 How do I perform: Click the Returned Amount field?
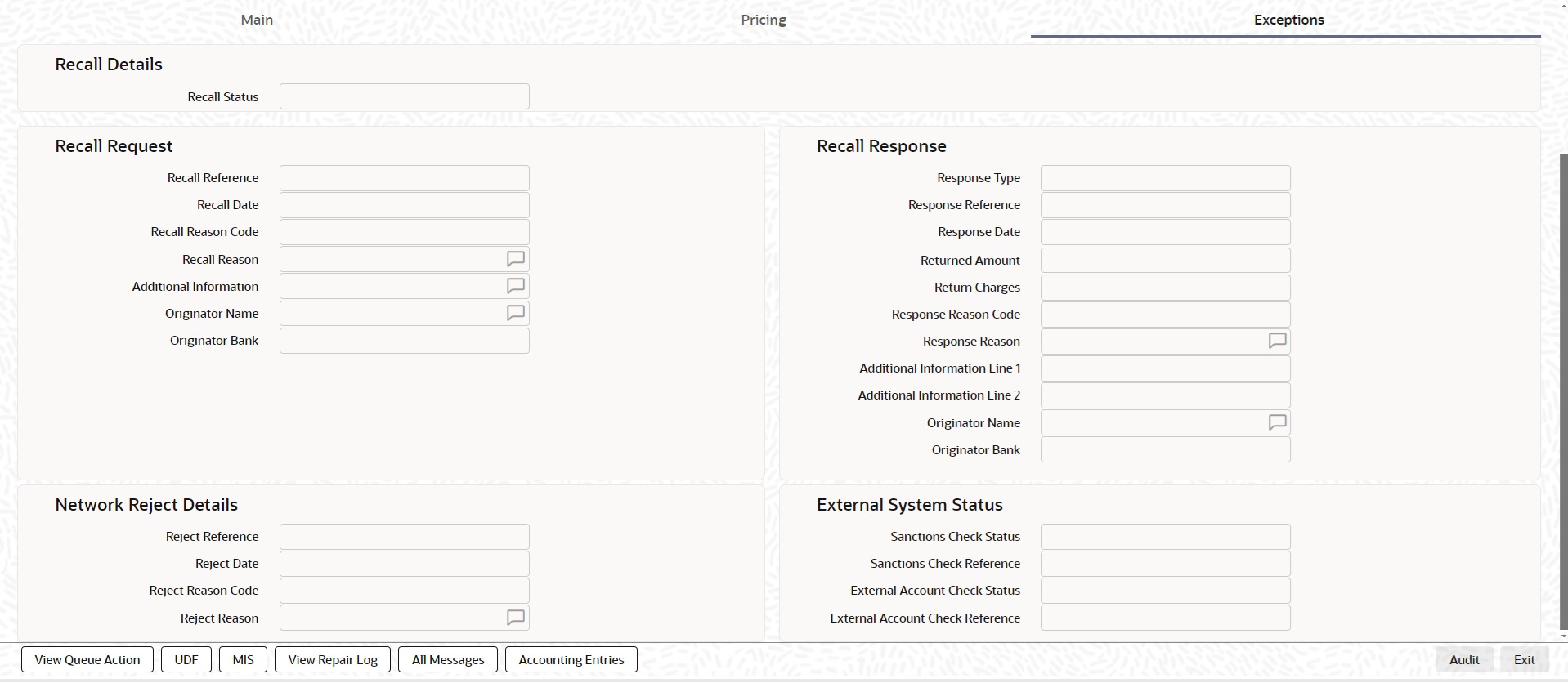pyautogui.click(x=1166, y=261)
